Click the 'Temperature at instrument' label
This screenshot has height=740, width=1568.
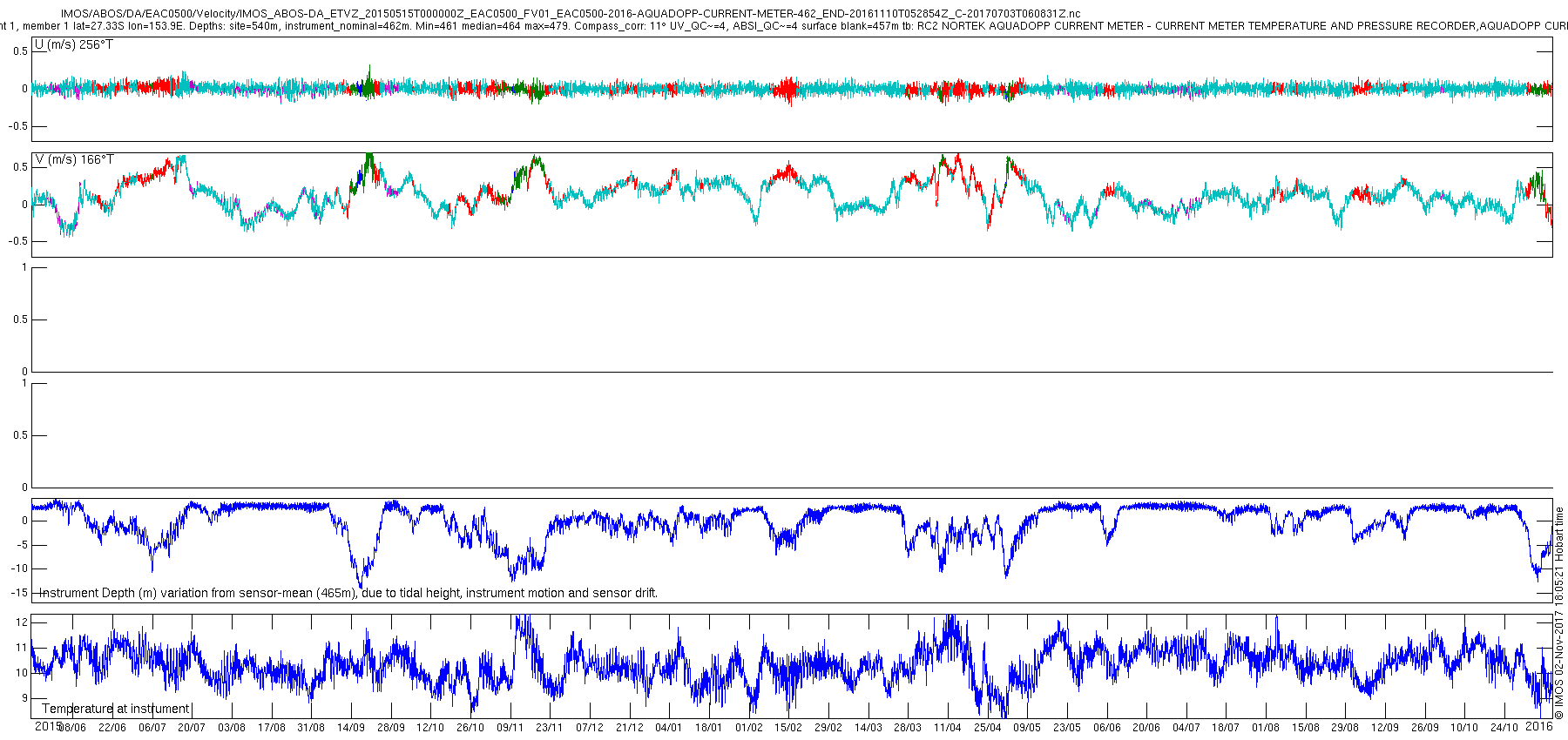pyautogui.click(x=116, y=709)
